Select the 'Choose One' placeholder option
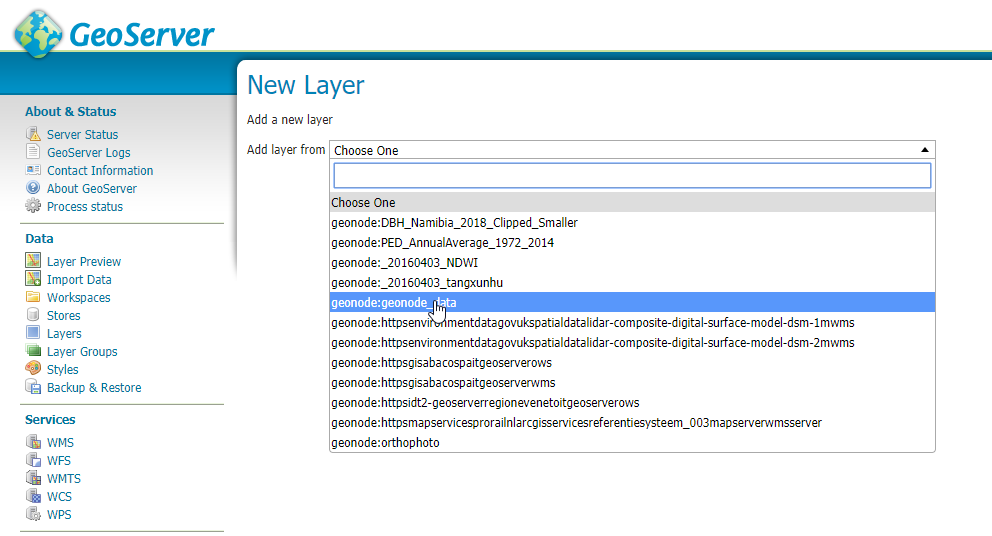Screen dimensions: 992x536 [632, 203]
